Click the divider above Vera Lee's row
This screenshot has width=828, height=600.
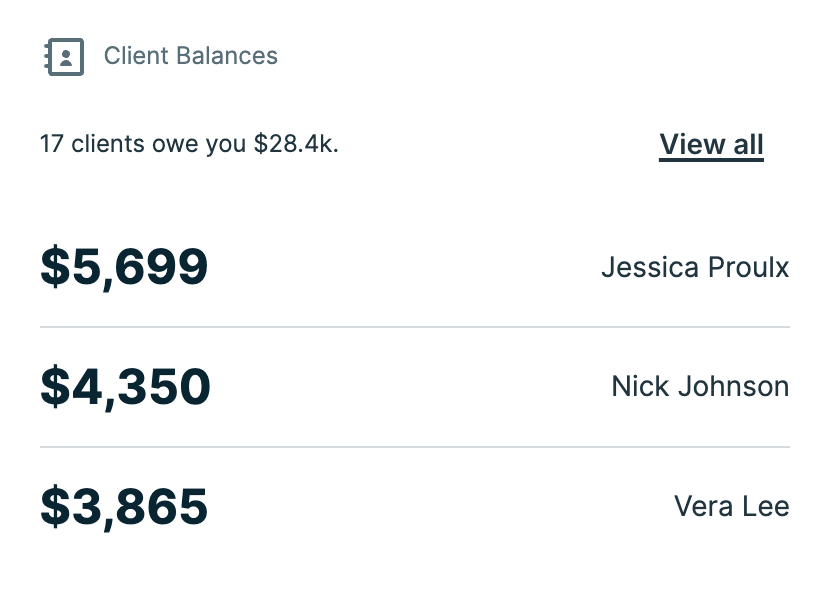tap(414, 446)
